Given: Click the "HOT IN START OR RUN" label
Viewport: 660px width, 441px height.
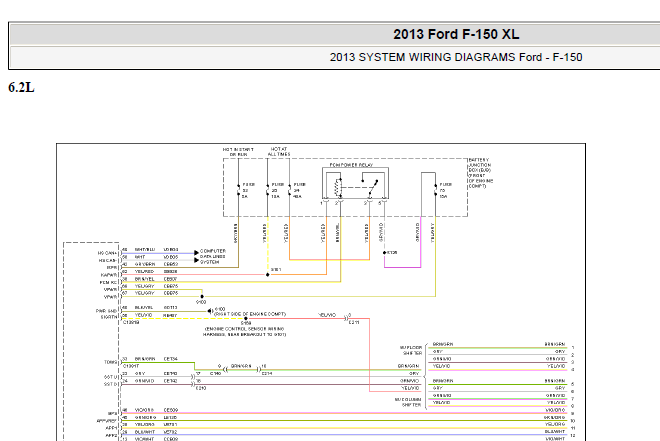Looking at the screenshot, I should 238,152.
